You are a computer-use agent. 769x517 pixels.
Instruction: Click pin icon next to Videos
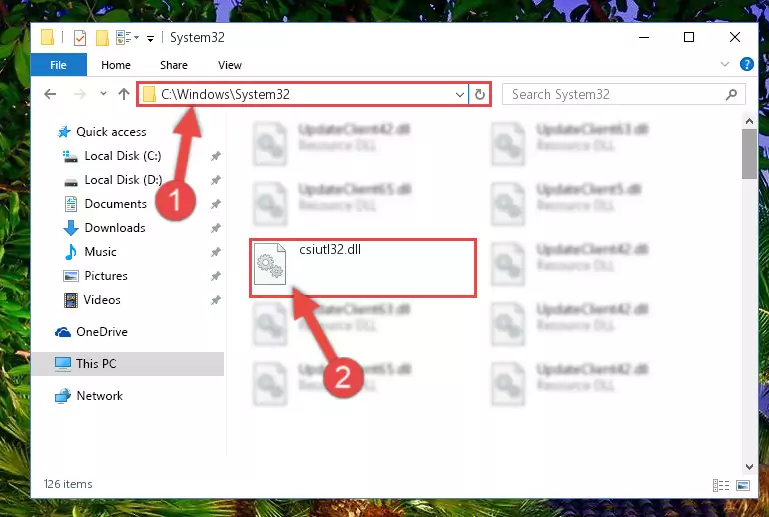pos(215,300)
